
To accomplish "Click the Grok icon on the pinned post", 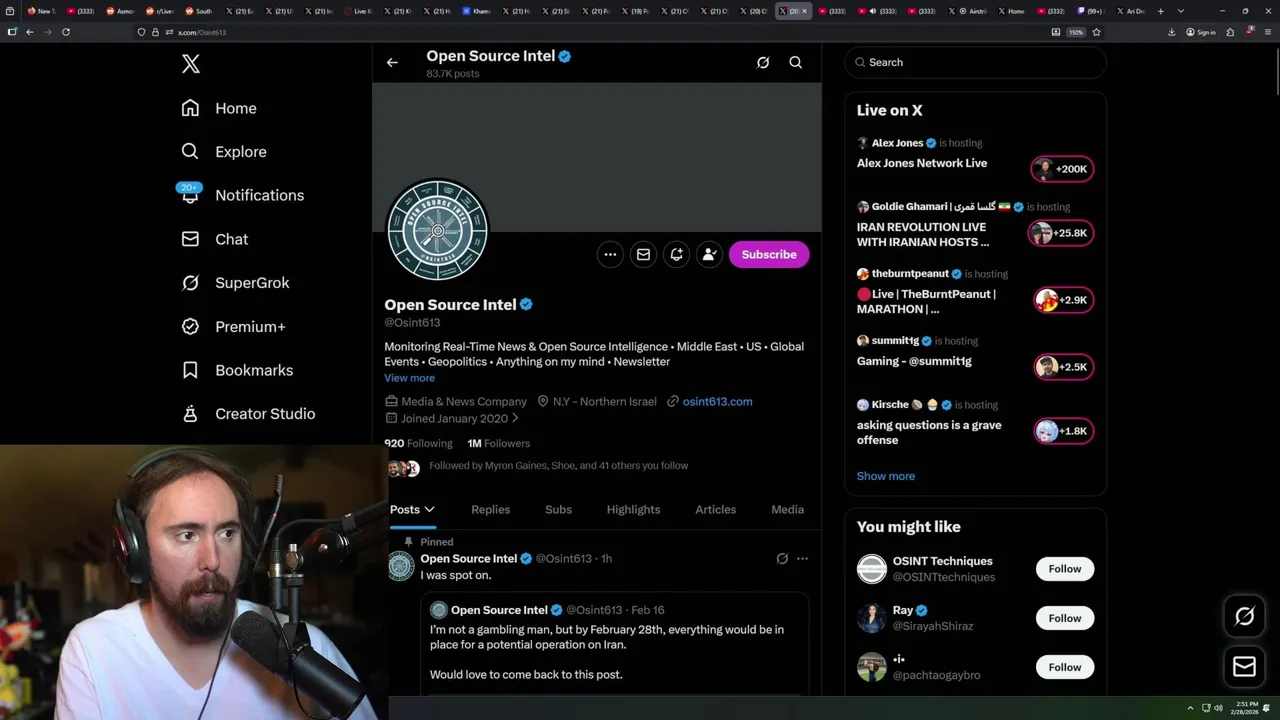I will click(x=782, y=558).
